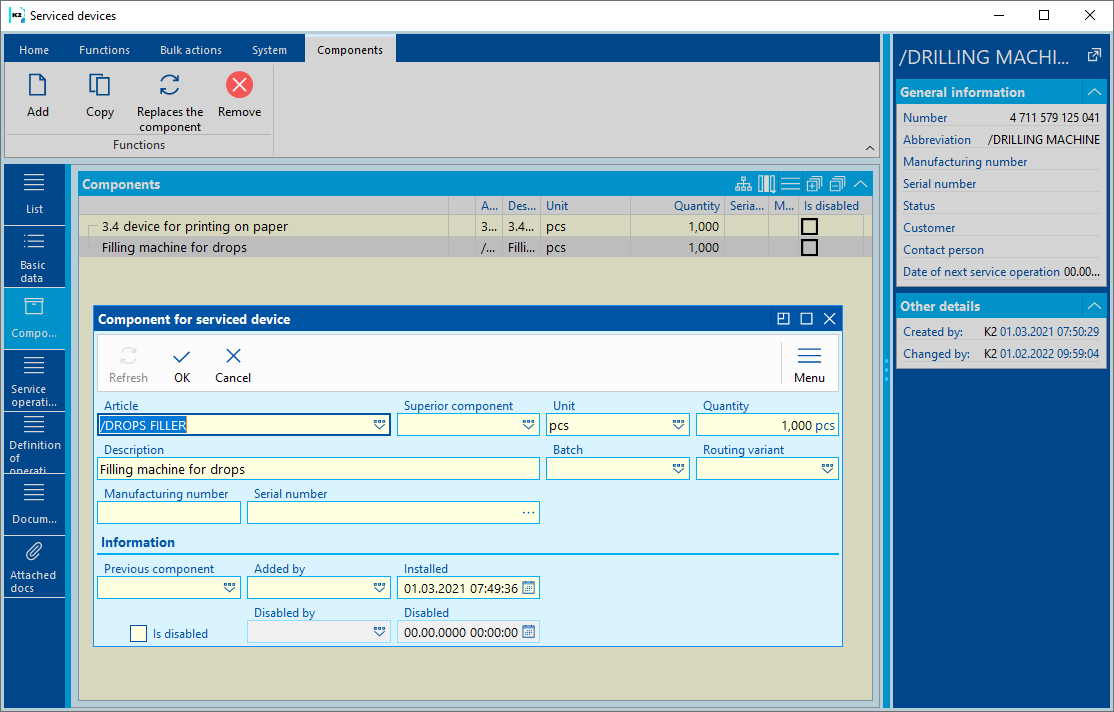1114x712 pixels.
Task: Open the Documents sidebar item
Action: [34, 505]
